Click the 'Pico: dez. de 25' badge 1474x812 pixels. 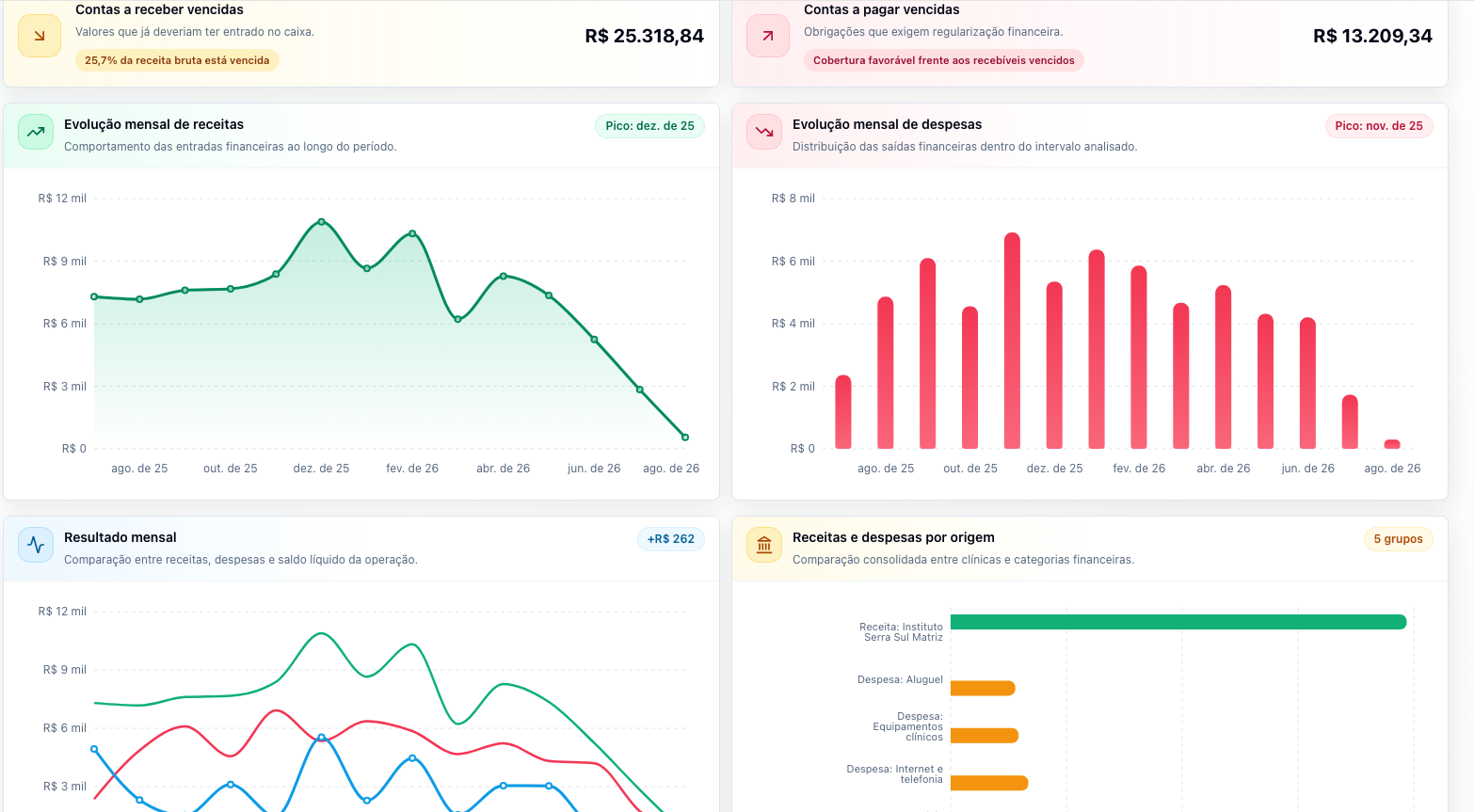(x=649, y=126)
